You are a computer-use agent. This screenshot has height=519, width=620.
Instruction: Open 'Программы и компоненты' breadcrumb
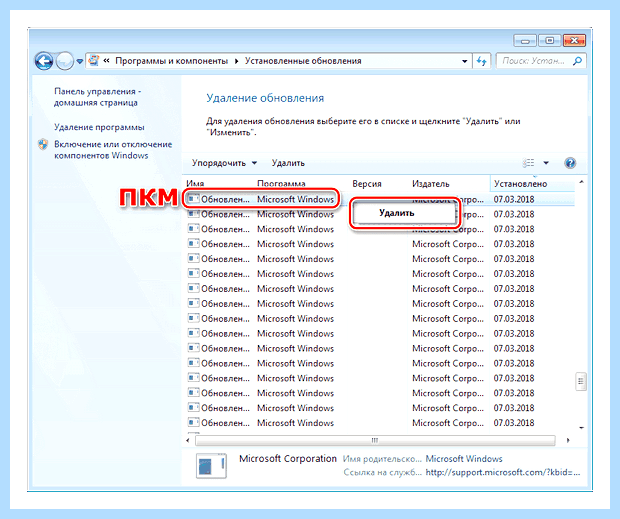click(172, 61)
